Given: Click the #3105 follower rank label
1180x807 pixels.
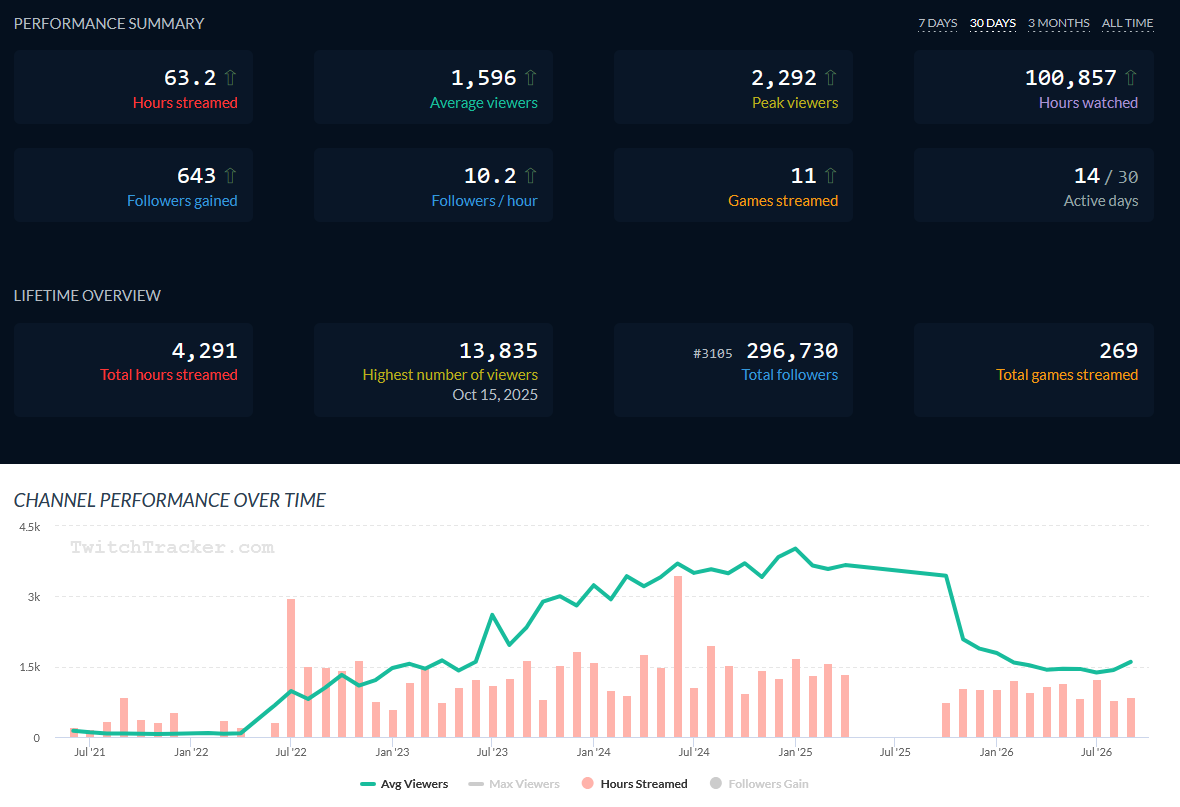Looking at the screenshot, I should click(x=713, y=353).
